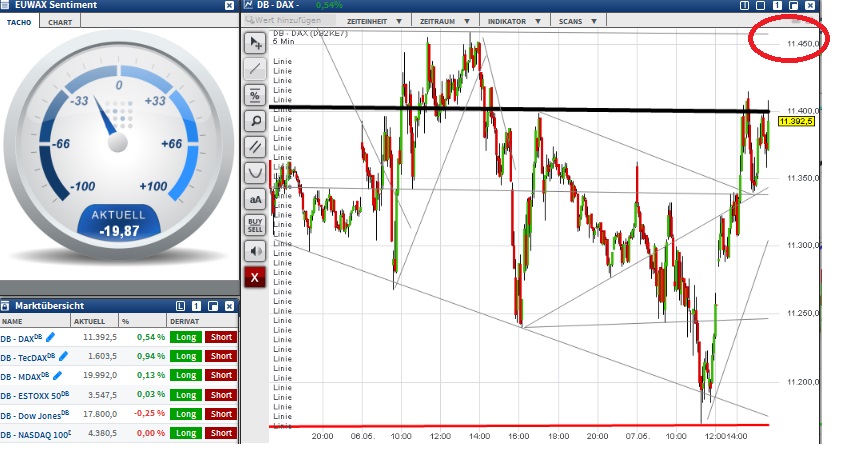
Task: Click the speaker alarm tool
Action: click(255, 251)
